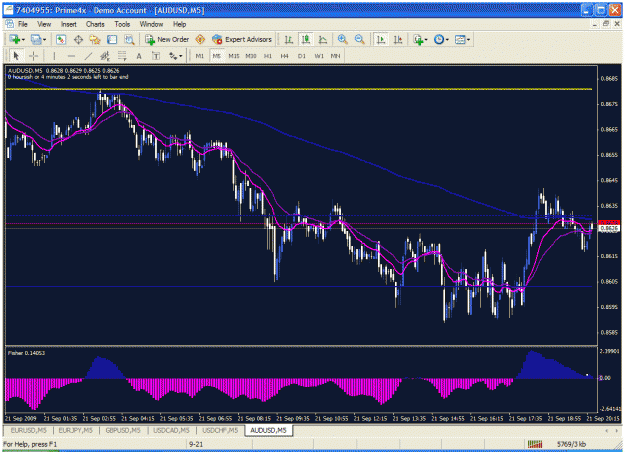Screen dimensions: 625x452
Task: Click the Fisher 0.14053 indicator label
Action: tap(26, 353)
